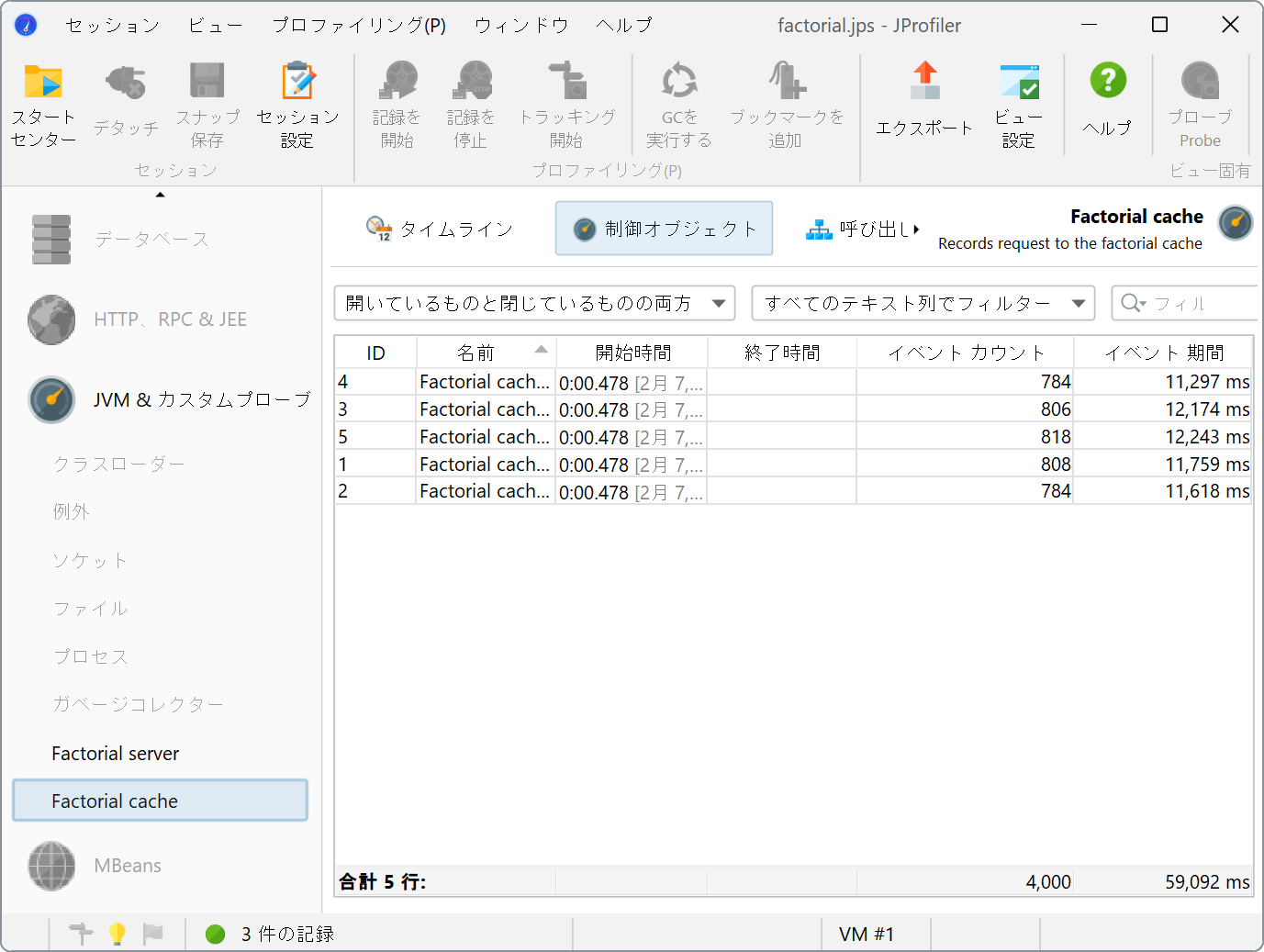Sort by the 名前 column header

(x=487, y=353)
